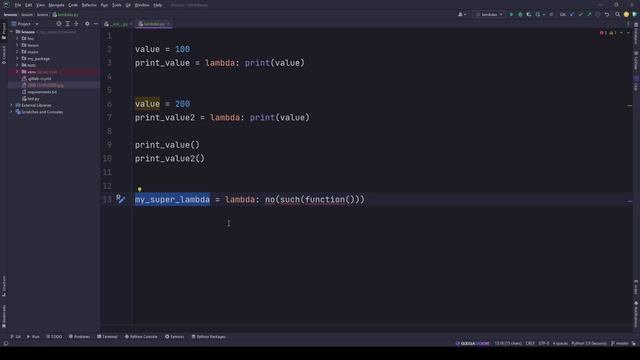640x360 pixels.
Task: Open the Git tool window button
Action: [16, 337]
